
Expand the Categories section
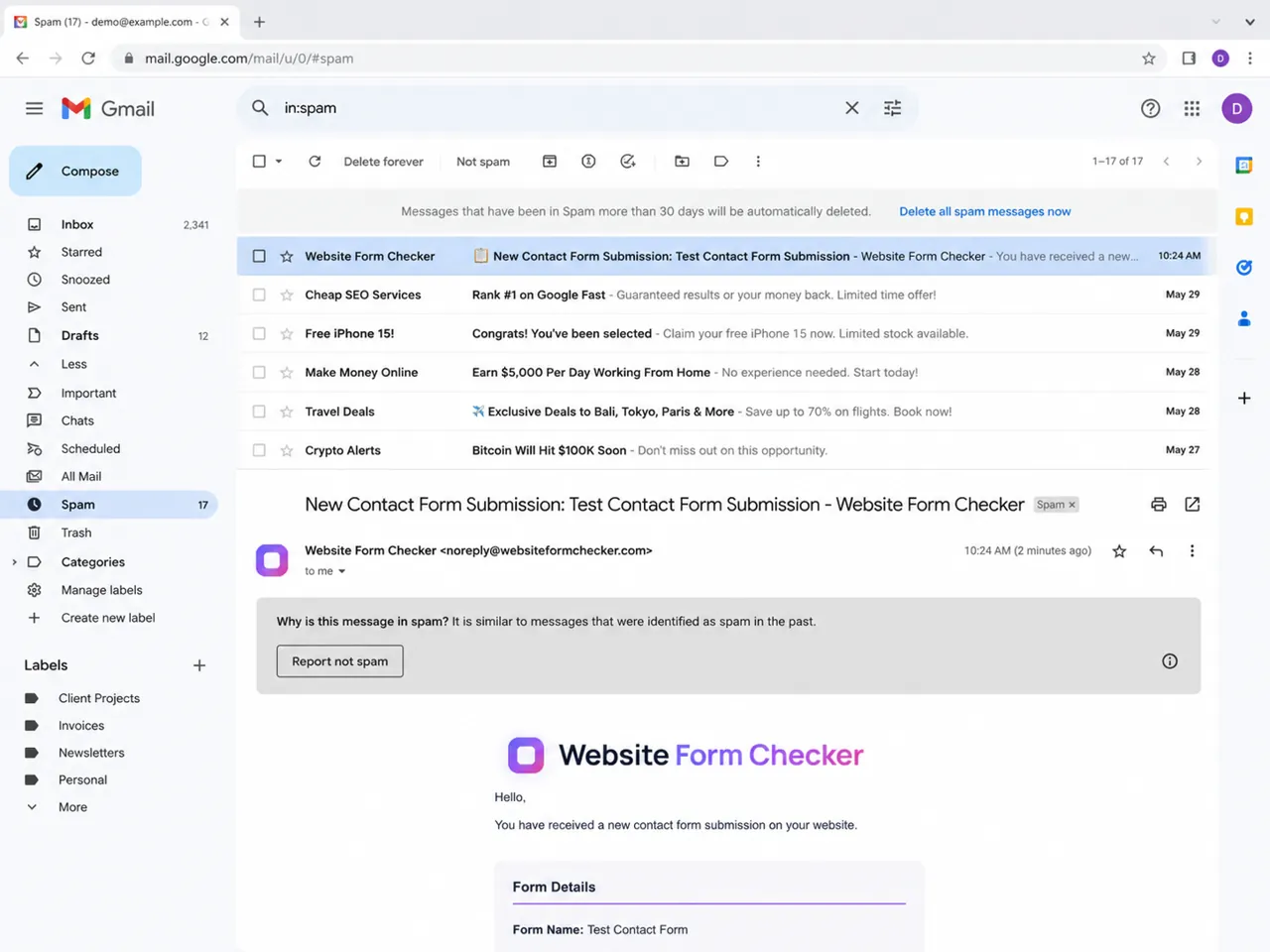[14, 562]
